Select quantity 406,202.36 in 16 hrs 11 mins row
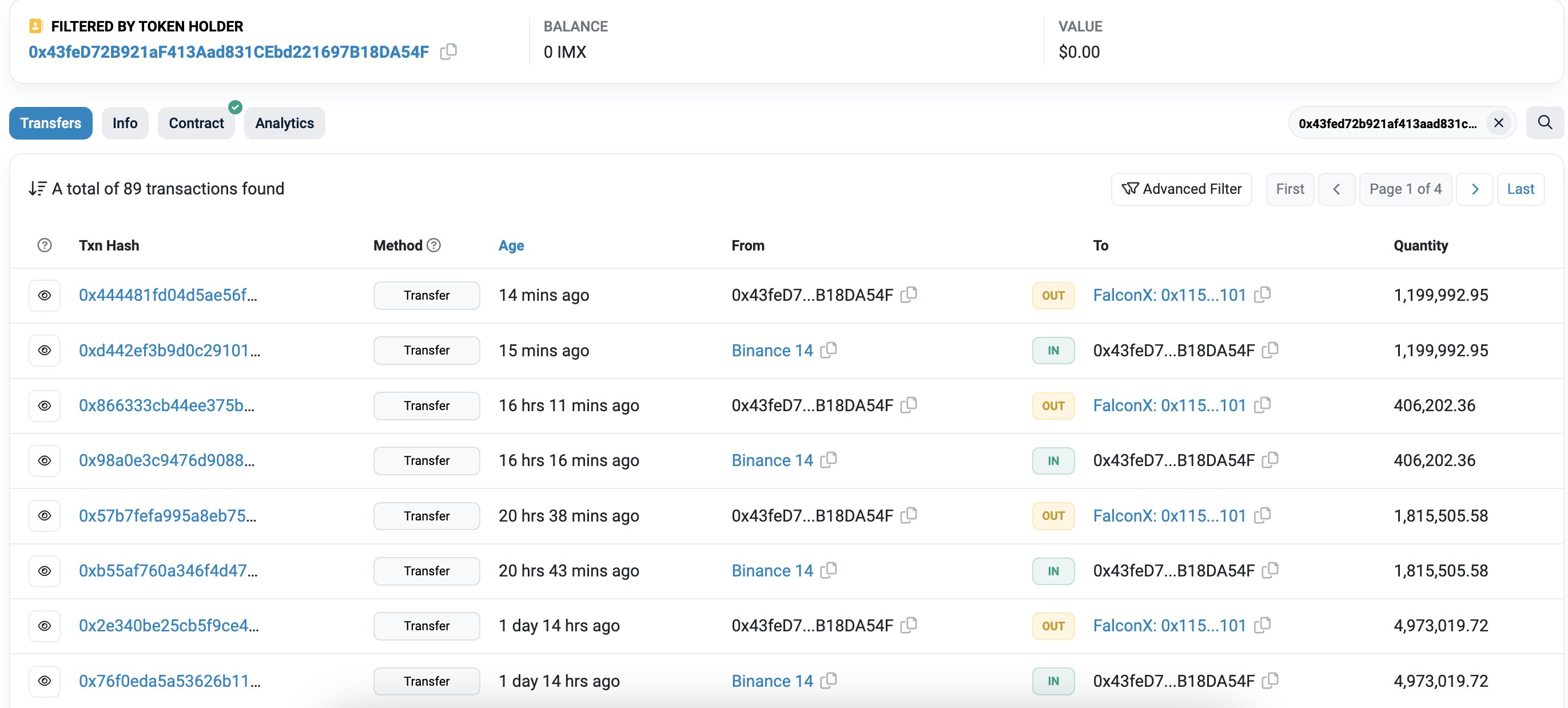The width and height of the screenshot is (1568, 708). (1435, 405)
